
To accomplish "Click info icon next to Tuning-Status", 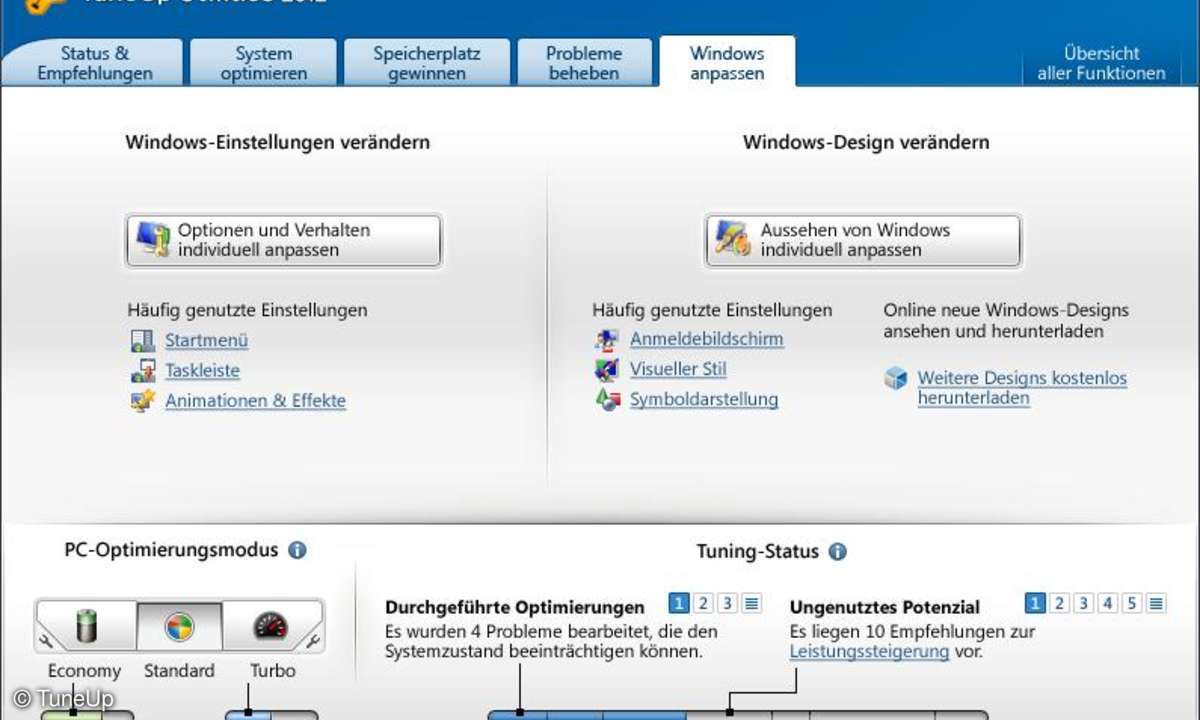I will coord(837,551).
